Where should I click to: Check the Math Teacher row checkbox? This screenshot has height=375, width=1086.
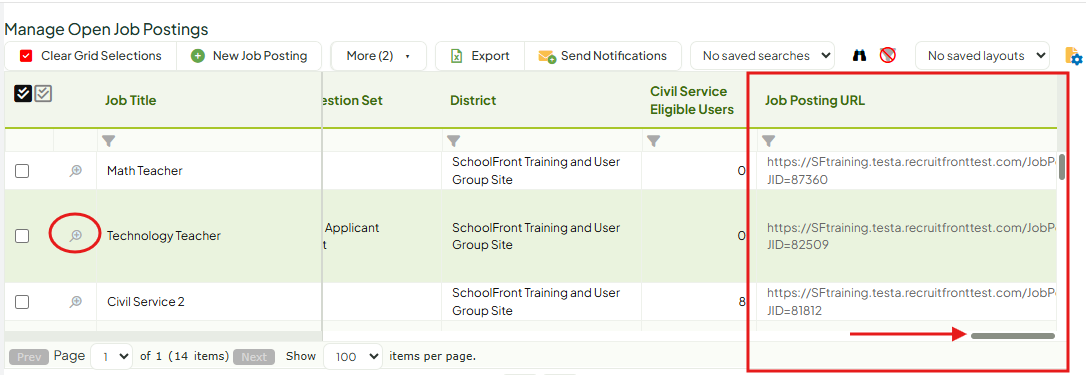tap(22, 171)
